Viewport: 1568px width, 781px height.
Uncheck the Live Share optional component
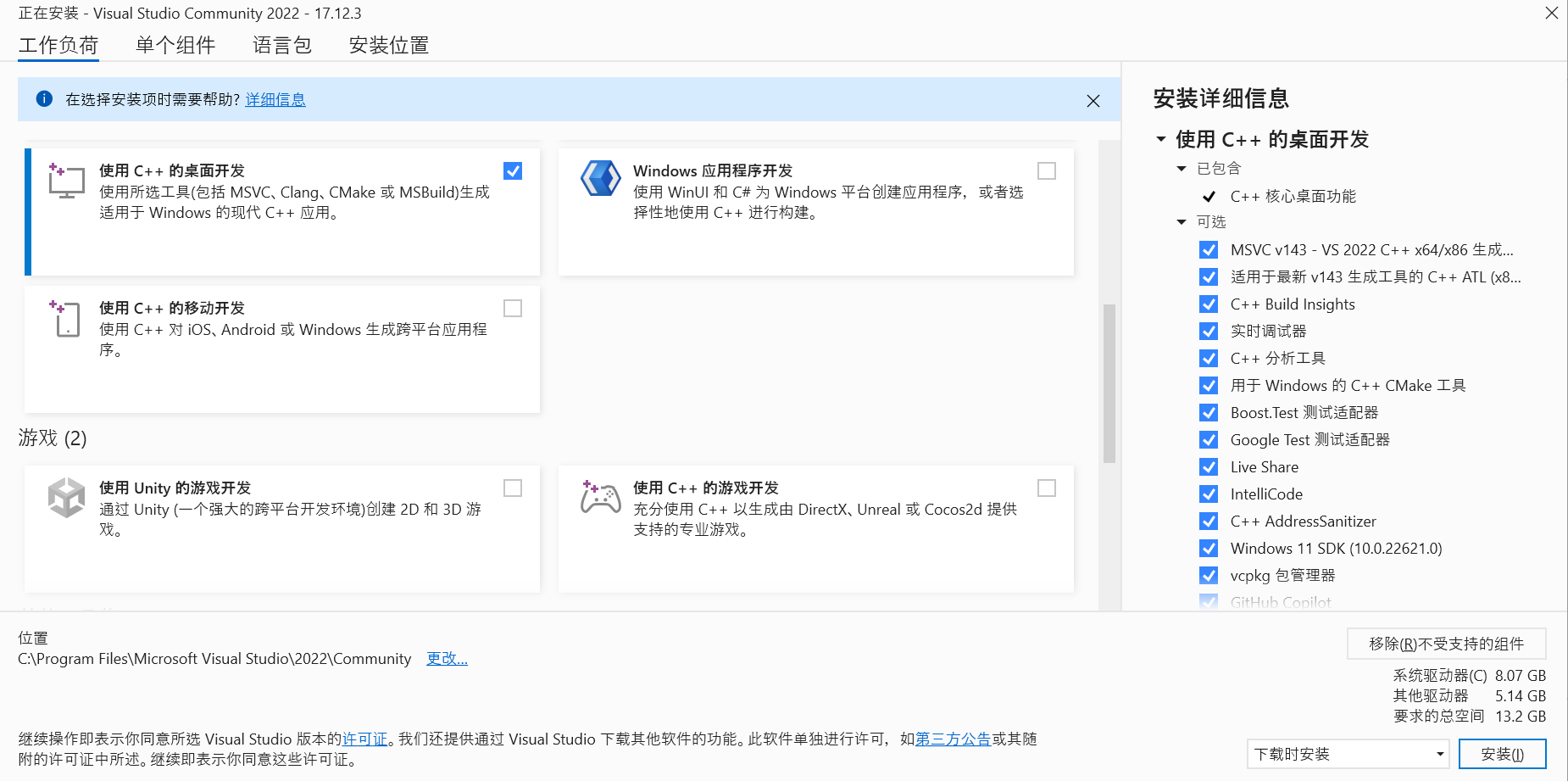pyautogui.click(x=1208, y=466)
